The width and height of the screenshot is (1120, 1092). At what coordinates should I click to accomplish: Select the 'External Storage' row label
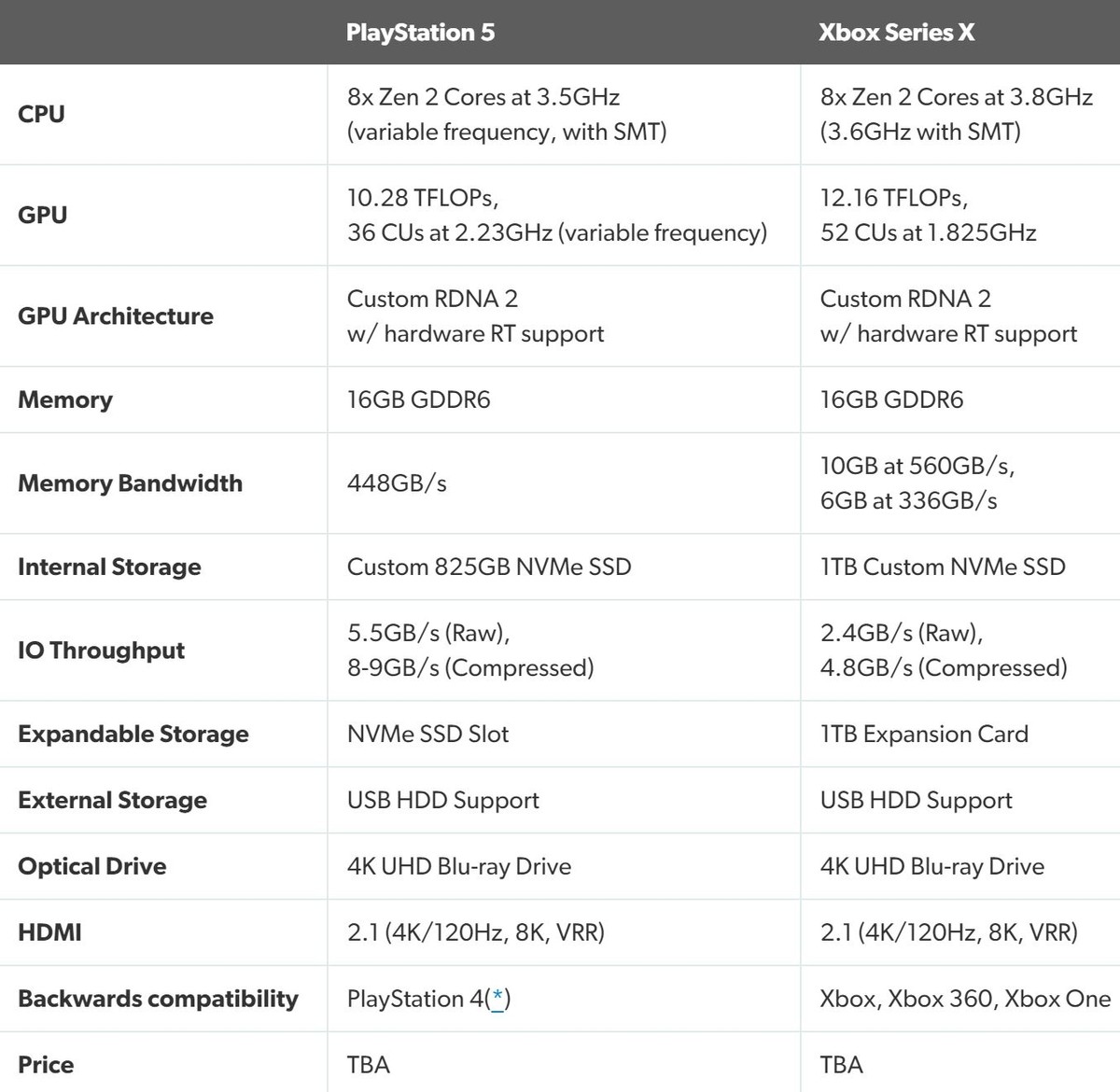click(x=112, y=800)
